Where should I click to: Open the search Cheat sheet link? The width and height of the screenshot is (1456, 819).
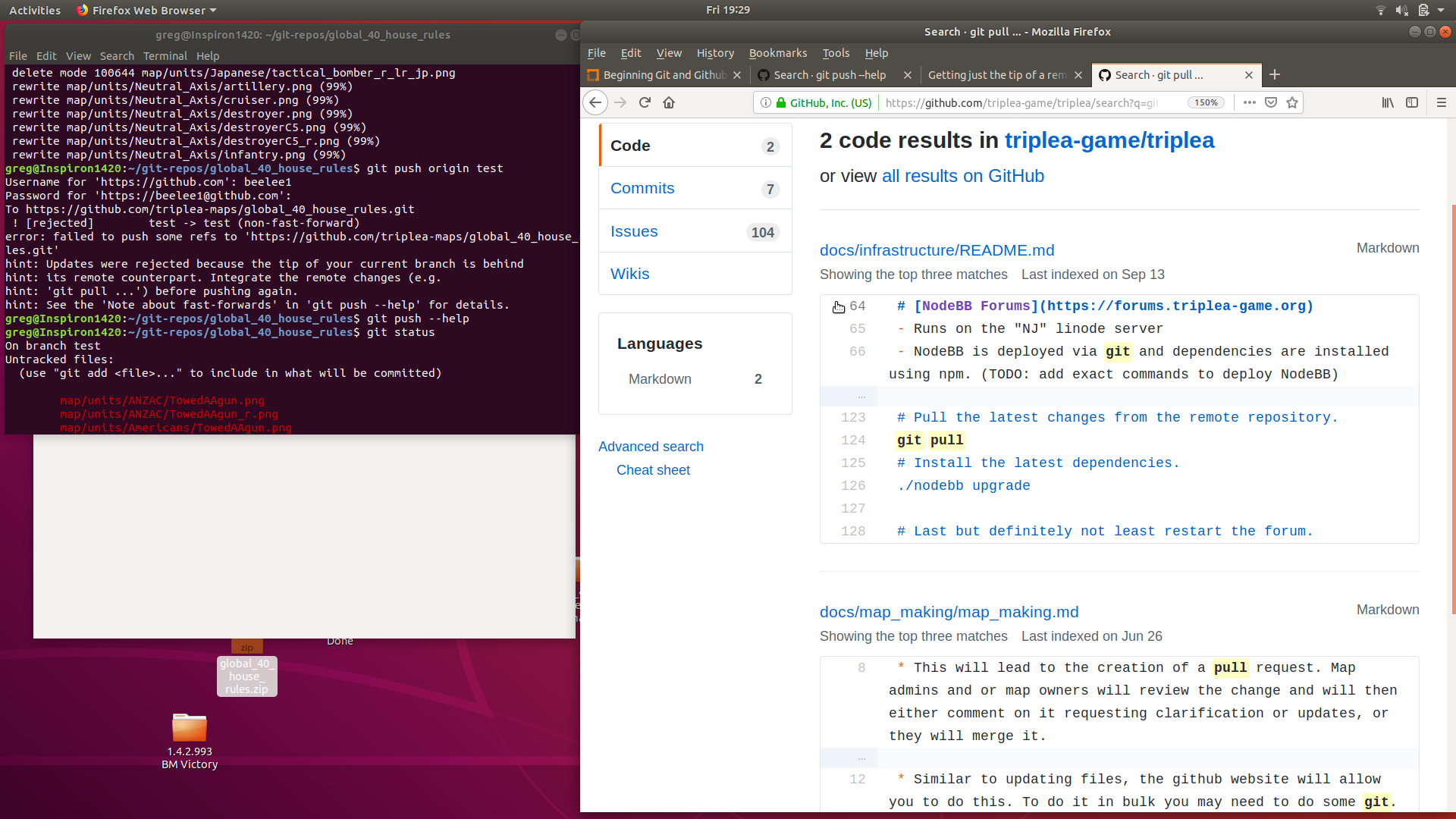(653, 470)
